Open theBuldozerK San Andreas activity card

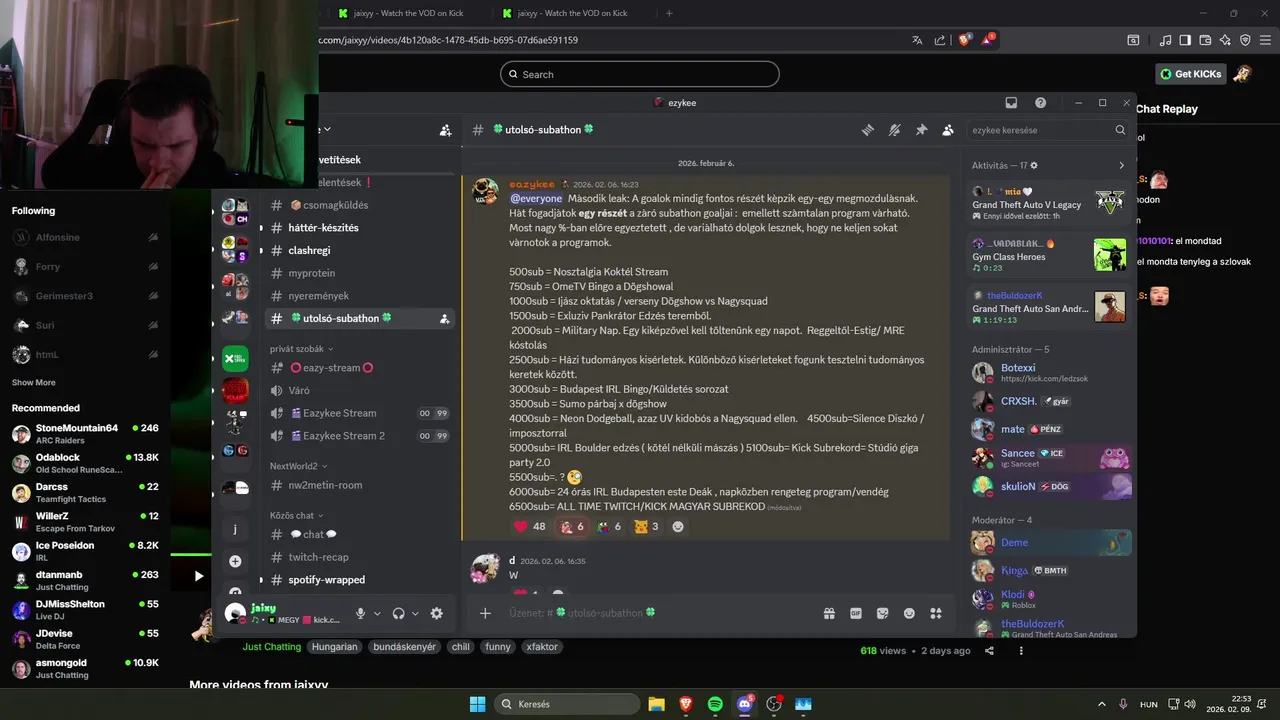(x=1051, y=305)
